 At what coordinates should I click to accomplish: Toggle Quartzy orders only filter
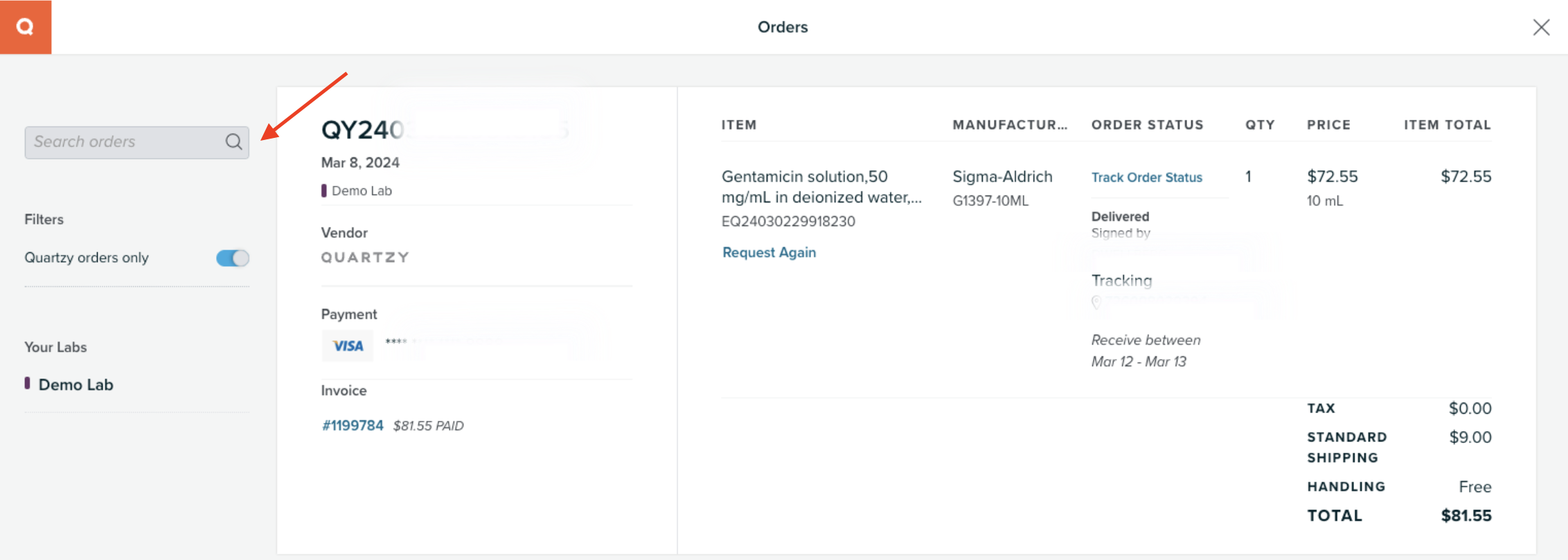(233, 259)
